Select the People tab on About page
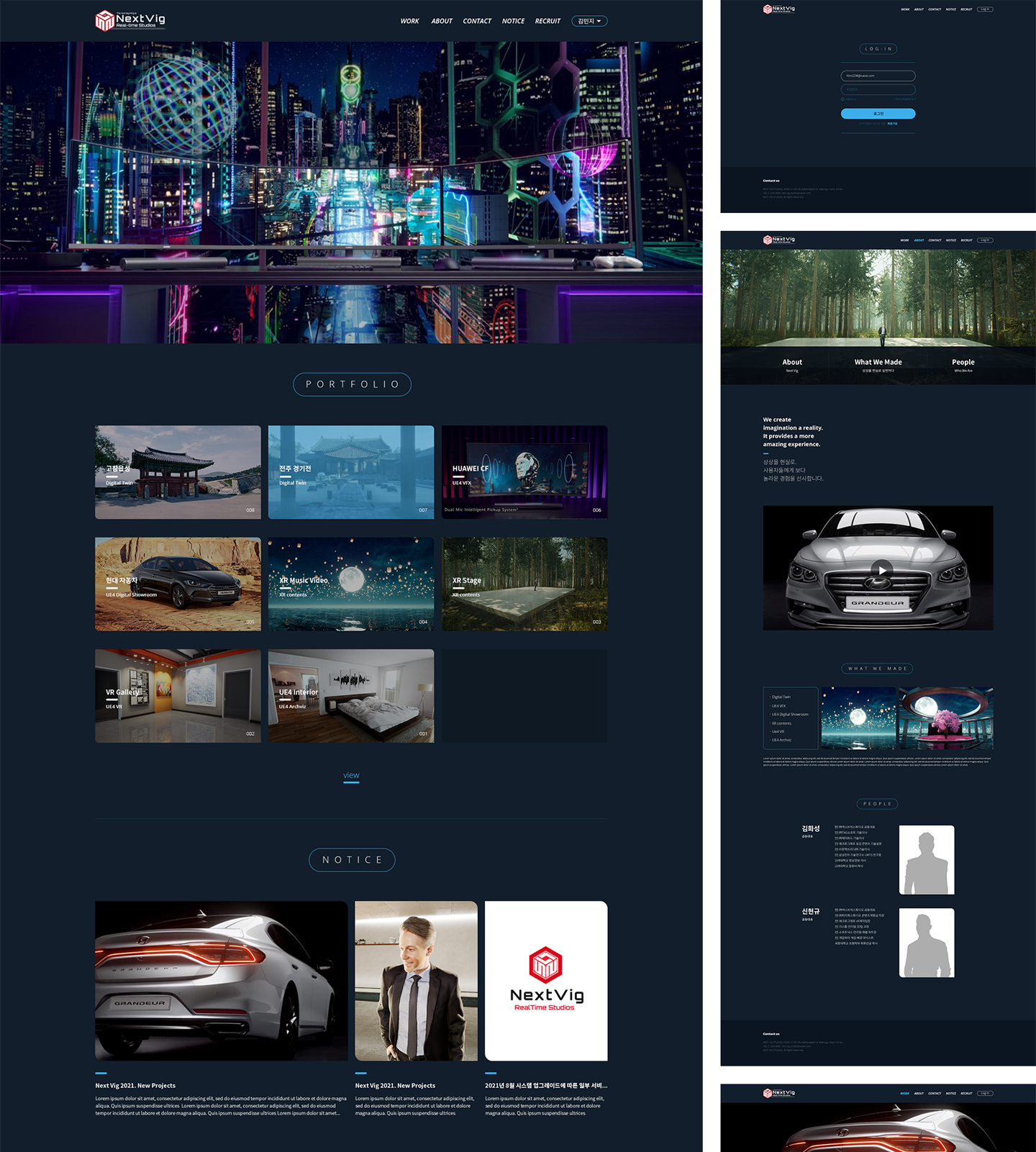This screenshot has width=1036, height=1152. click(x=963, y=365)
